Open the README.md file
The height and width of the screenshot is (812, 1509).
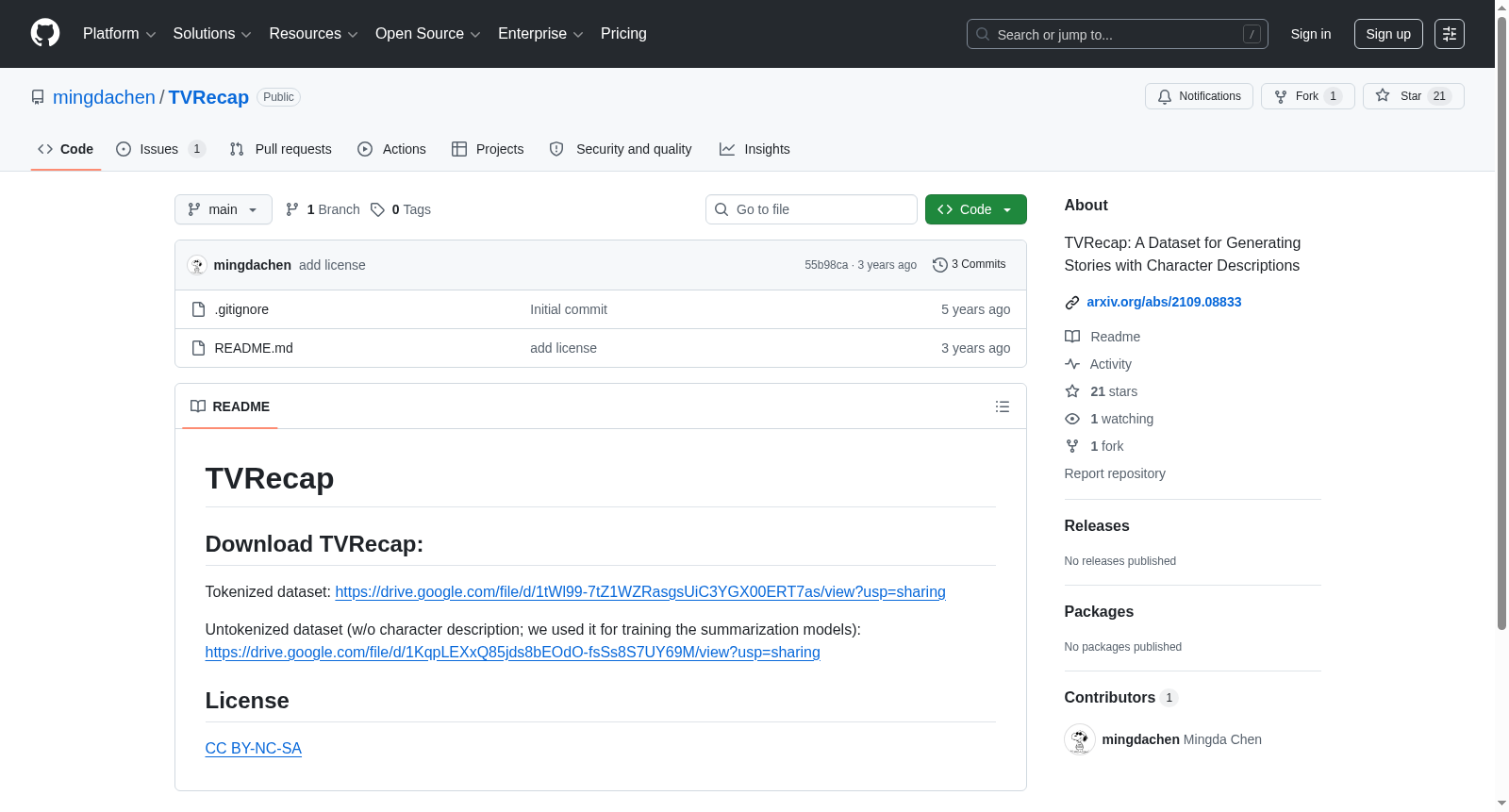[x=254, y=348]
